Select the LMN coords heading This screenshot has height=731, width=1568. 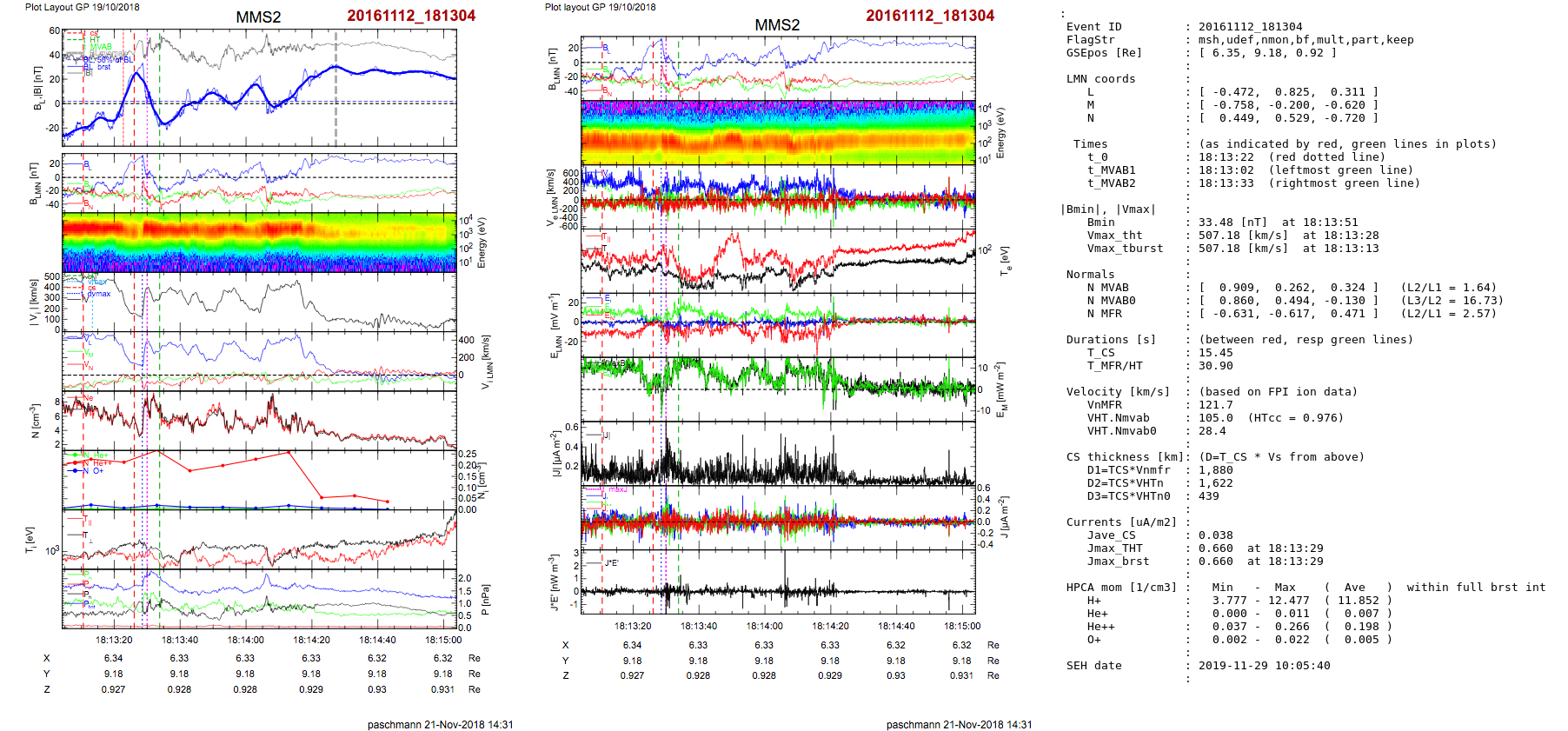[x=1100, y=79]
